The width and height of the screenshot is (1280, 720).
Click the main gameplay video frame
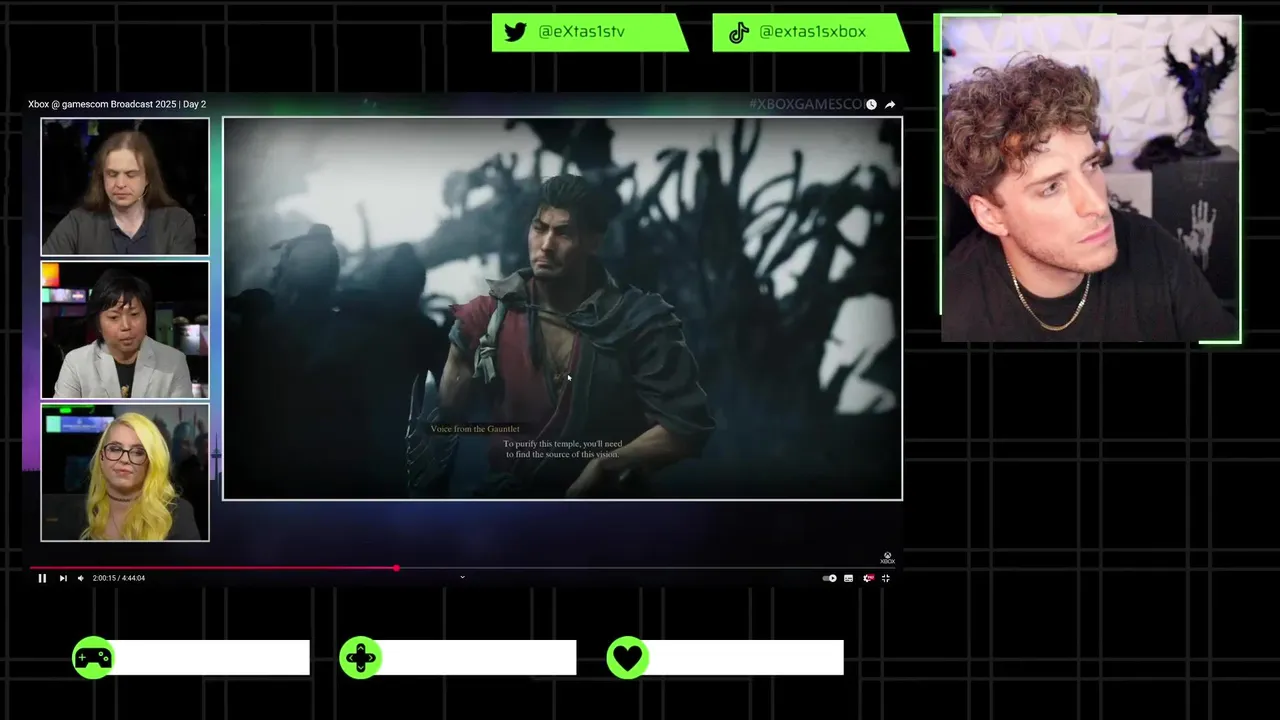[x=562, y=308]
